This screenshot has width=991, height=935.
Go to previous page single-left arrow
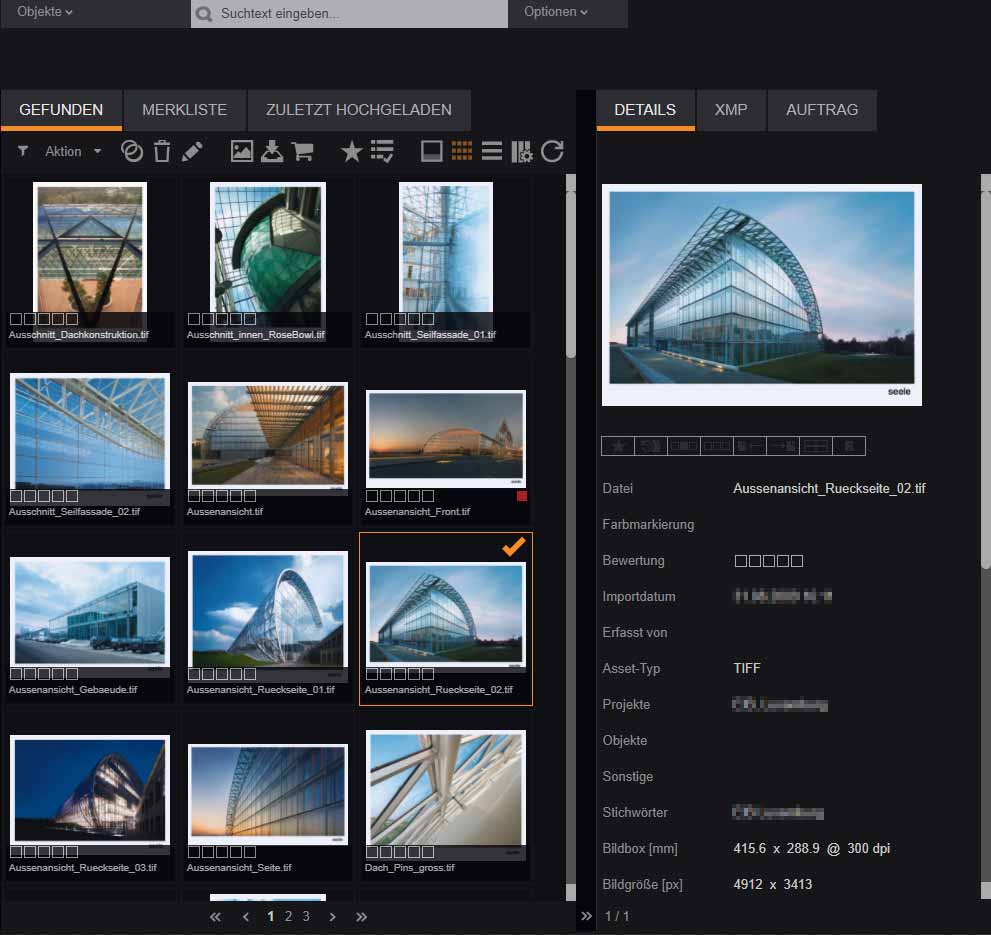click(x=246, y=917)
